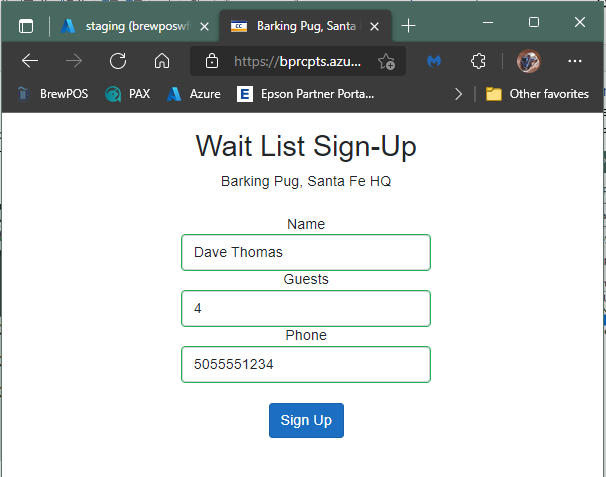The image size is (606, 477).
Task: Open the PAX favorite
Action: pyautogui.click(x=128, y=94)
